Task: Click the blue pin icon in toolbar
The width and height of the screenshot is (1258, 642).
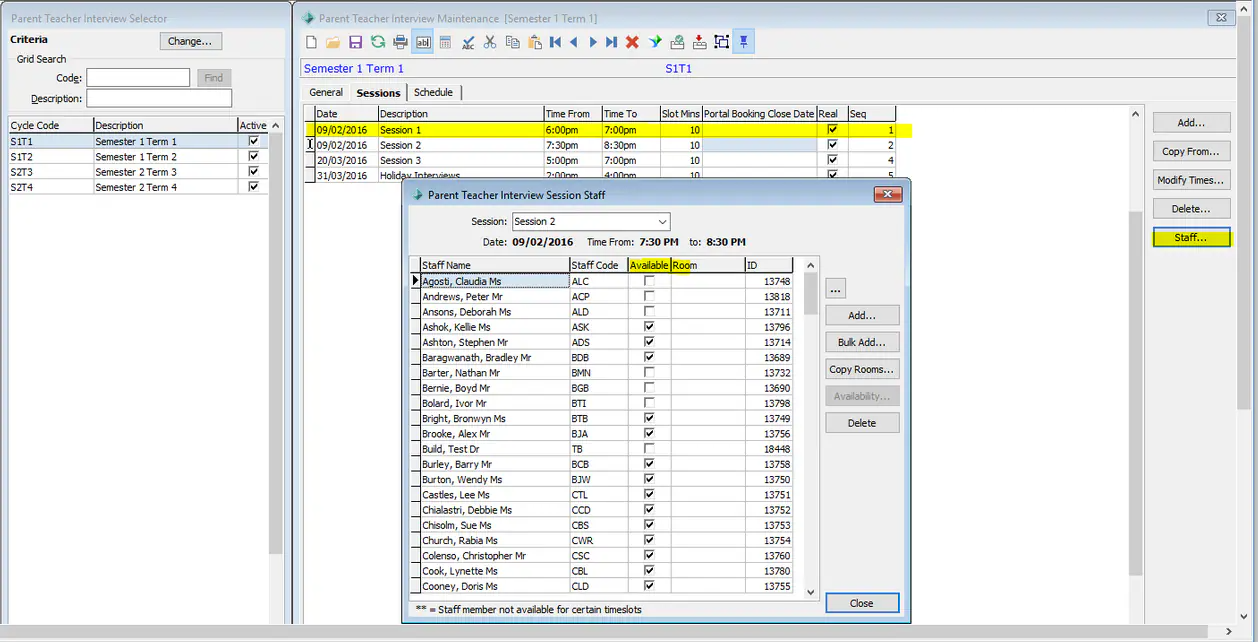Action: coord(743,42)
